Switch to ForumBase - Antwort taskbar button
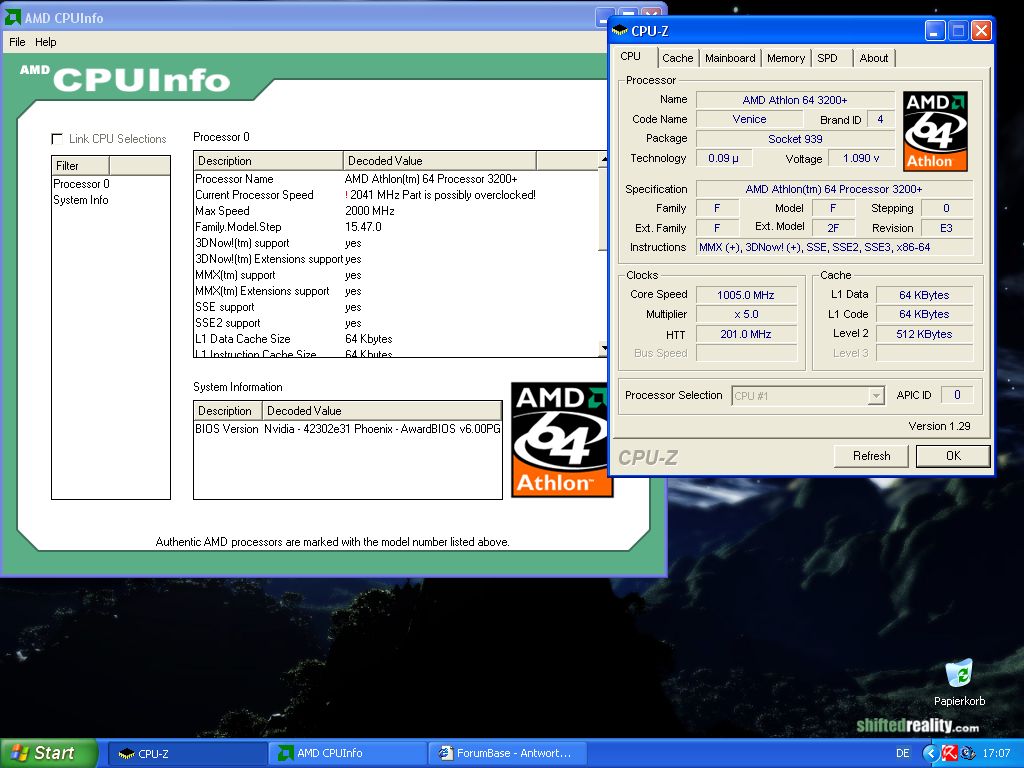 pos(507,754)
